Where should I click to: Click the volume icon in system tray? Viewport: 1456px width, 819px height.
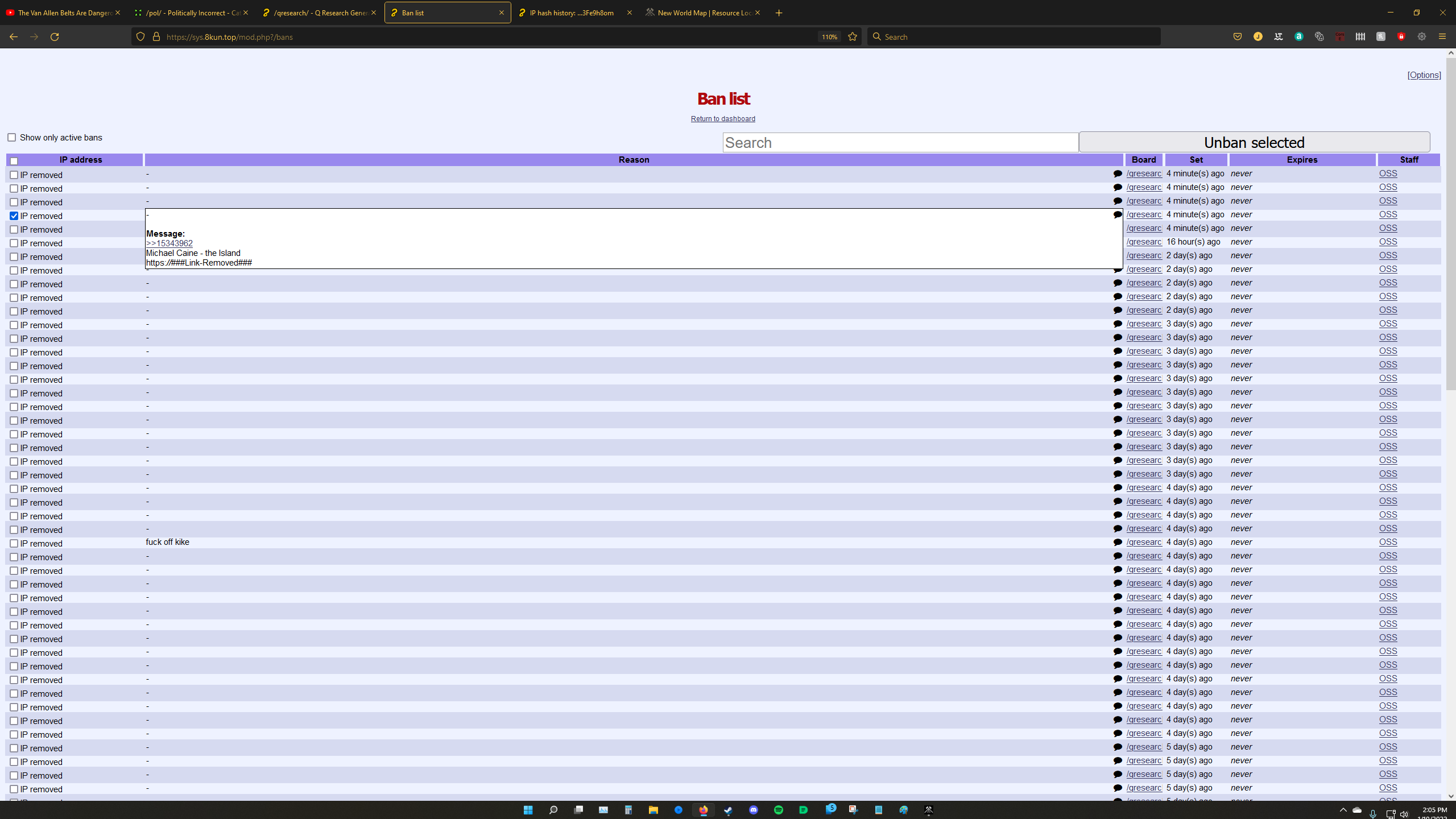pyautogui.click(x=1404, y=814)
